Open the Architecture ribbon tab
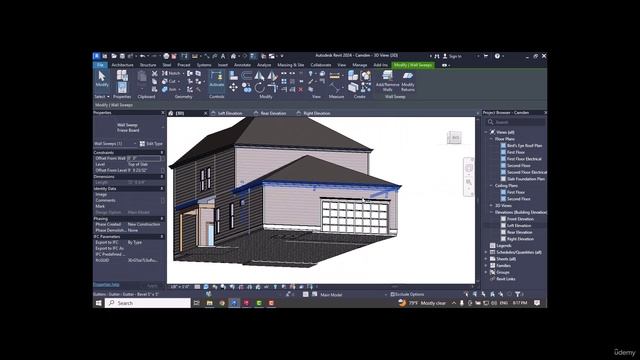Viewport: 640px width, 360px height. [x=122, y=65]
